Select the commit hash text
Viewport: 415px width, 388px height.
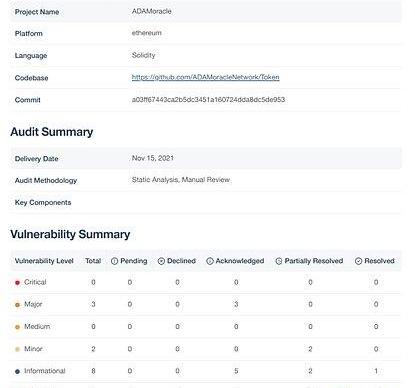tap(208, 99)
